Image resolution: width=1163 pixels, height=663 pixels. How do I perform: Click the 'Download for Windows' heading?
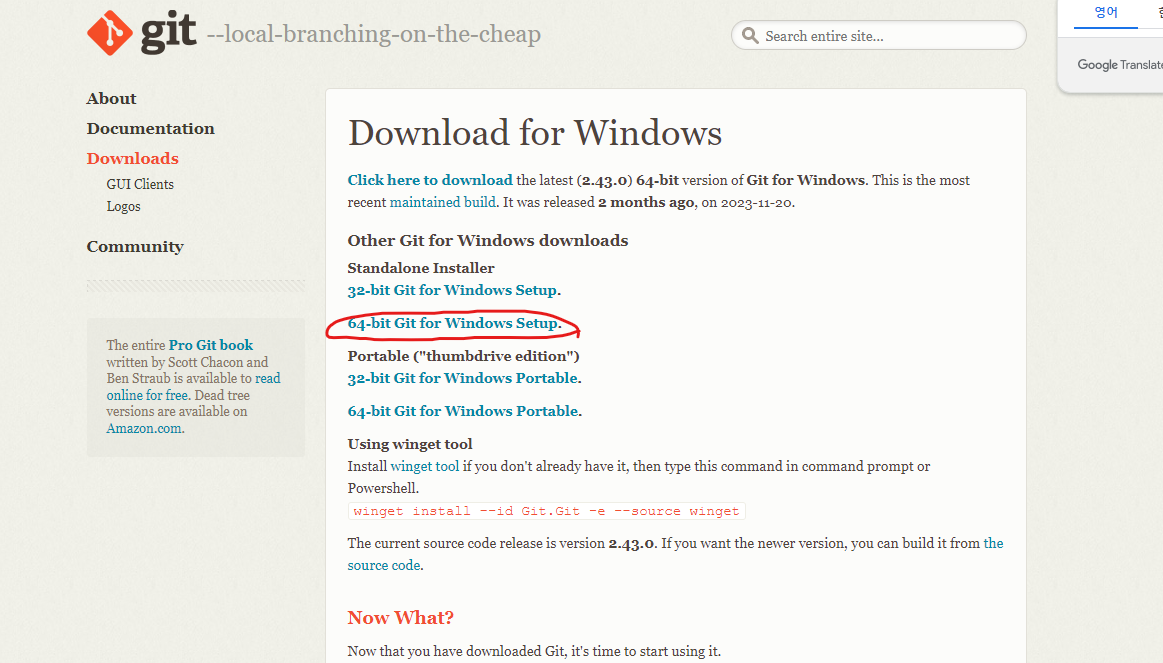[535, 133]
